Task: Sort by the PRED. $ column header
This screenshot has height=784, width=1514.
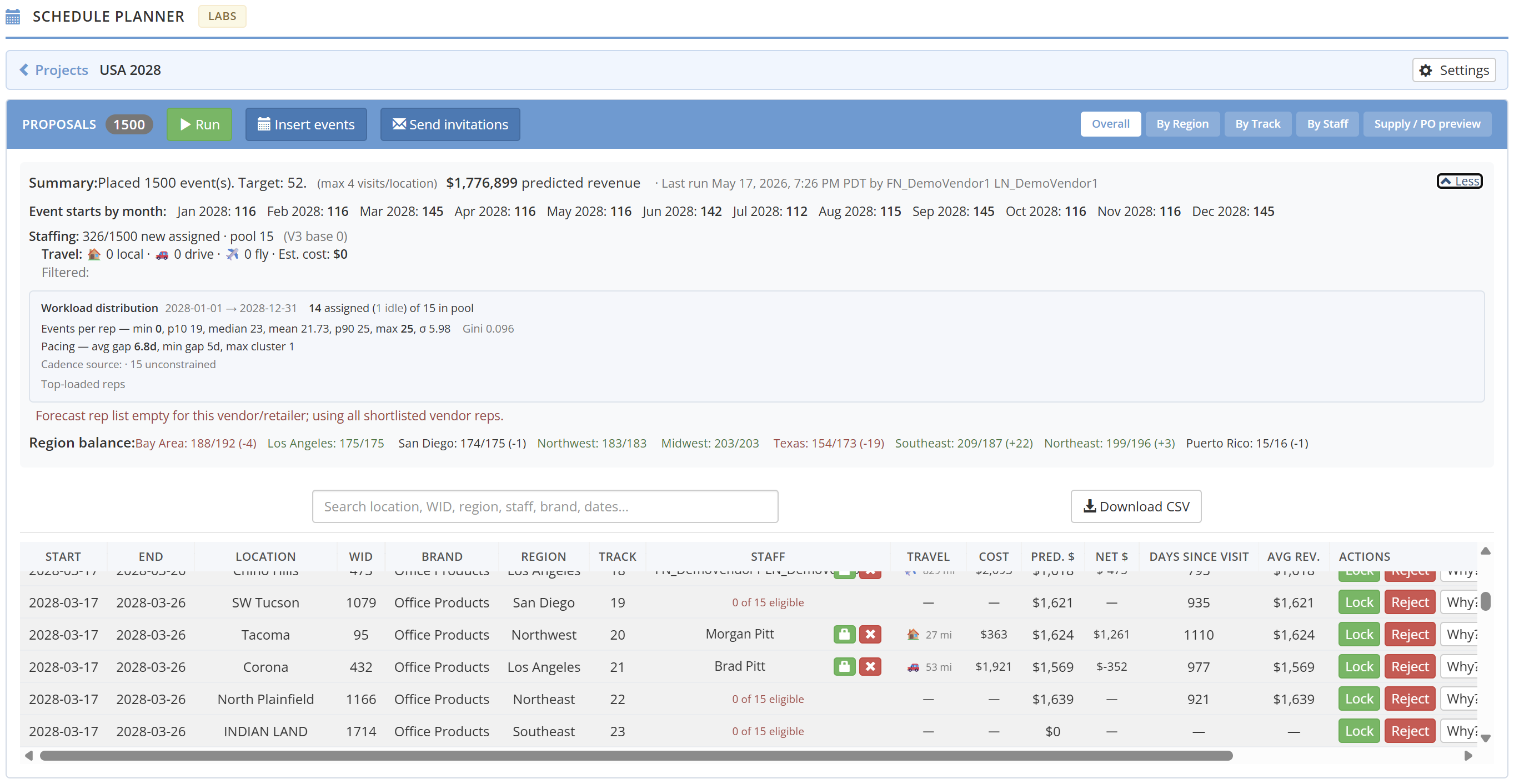Action: [1052, 556]
